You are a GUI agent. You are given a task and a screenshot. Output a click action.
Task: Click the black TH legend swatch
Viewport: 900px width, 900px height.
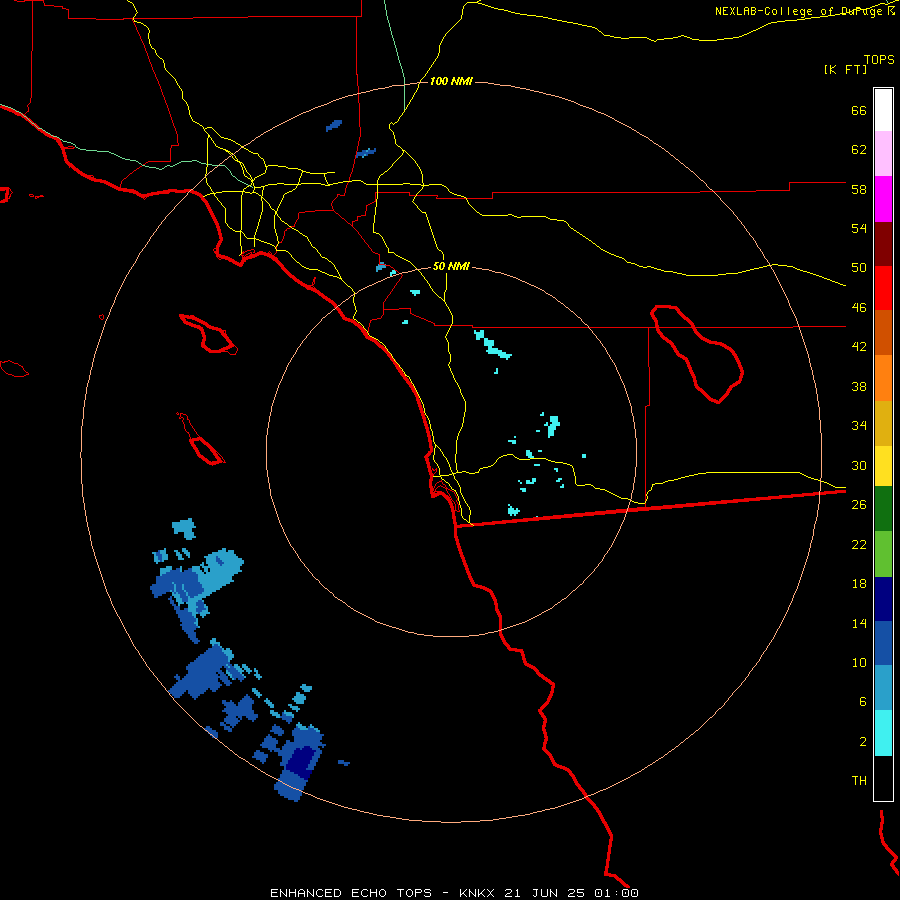[883, 778]
